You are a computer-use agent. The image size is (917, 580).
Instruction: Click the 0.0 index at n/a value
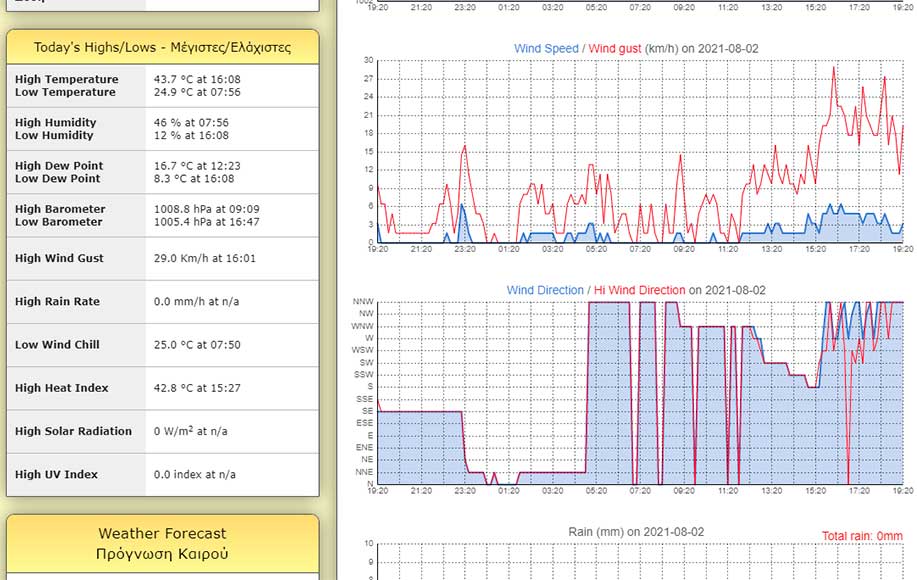point(195,474)
